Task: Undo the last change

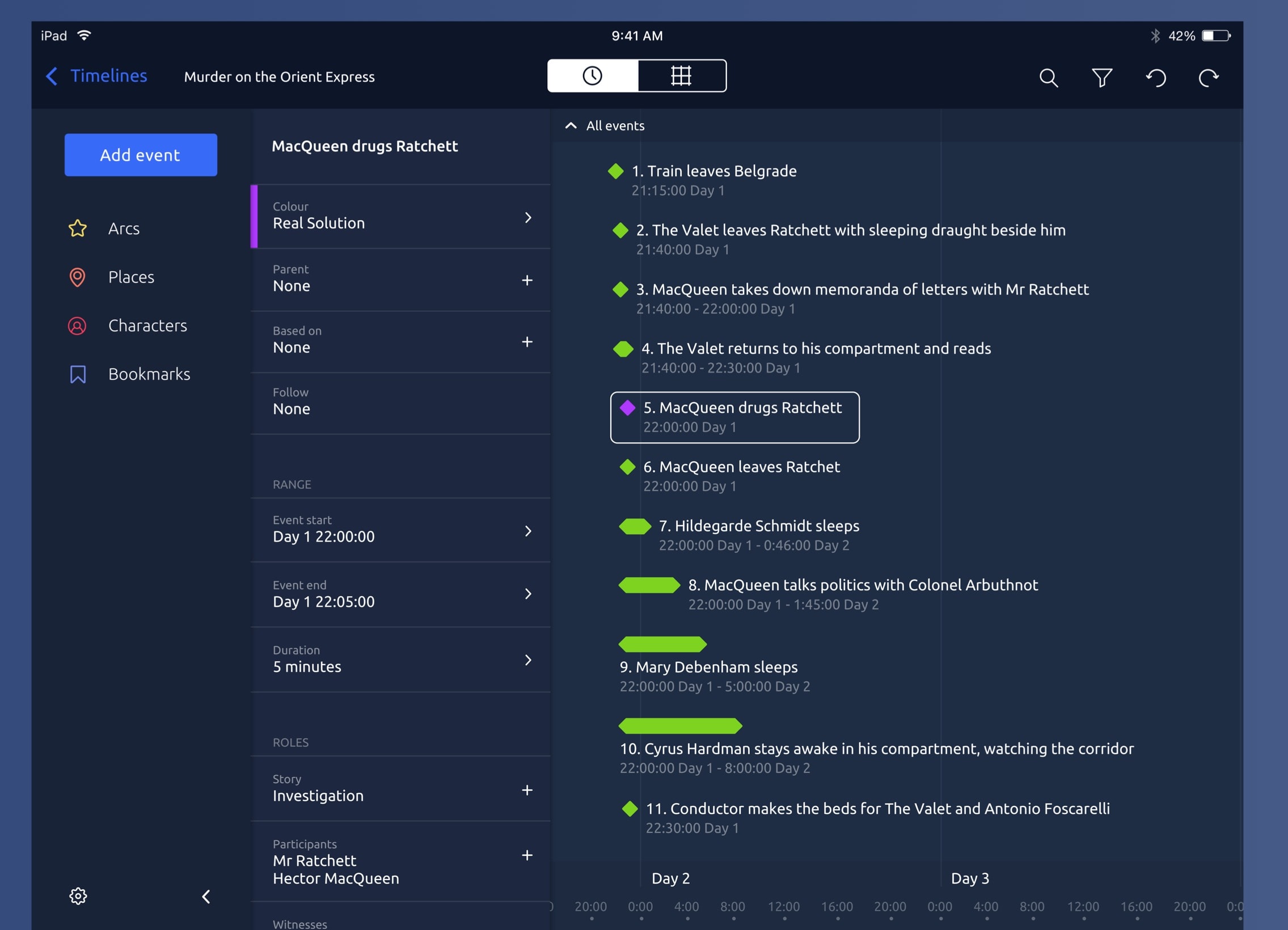Action: coord(1156,77)
